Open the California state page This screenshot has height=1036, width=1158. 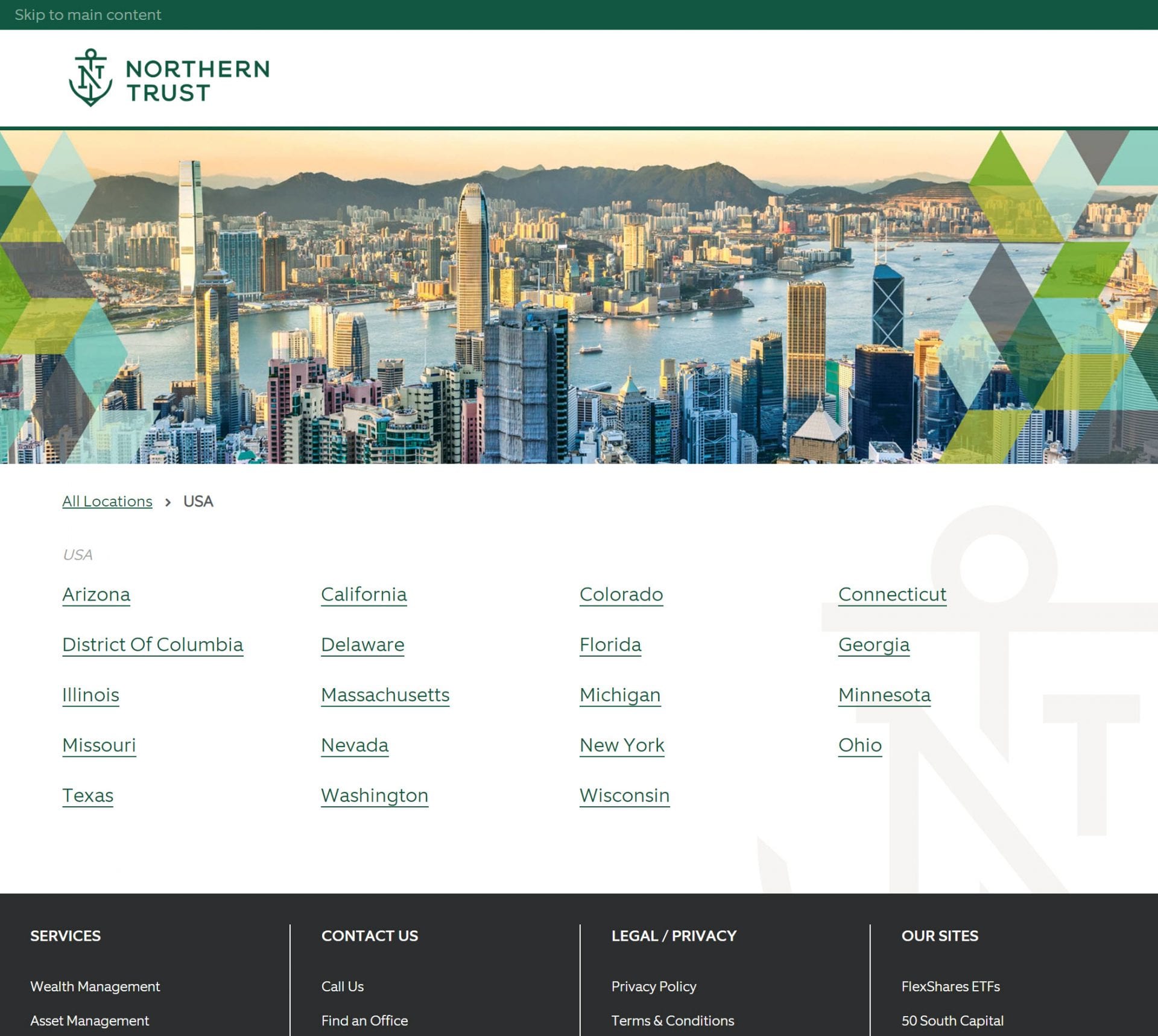tap(364, 595)
